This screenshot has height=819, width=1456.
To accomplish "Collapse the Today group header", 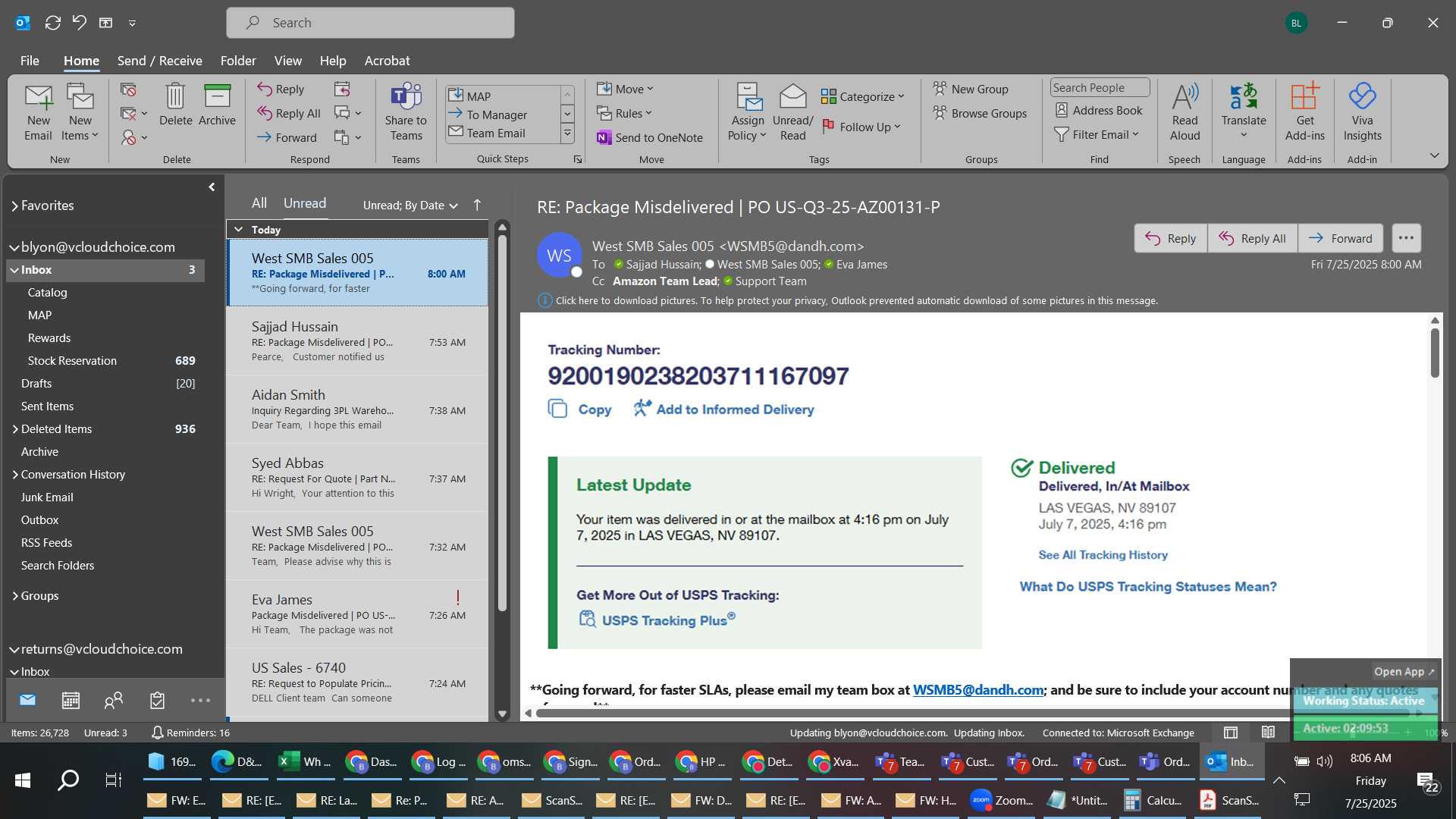I will [x=239, y=229].
